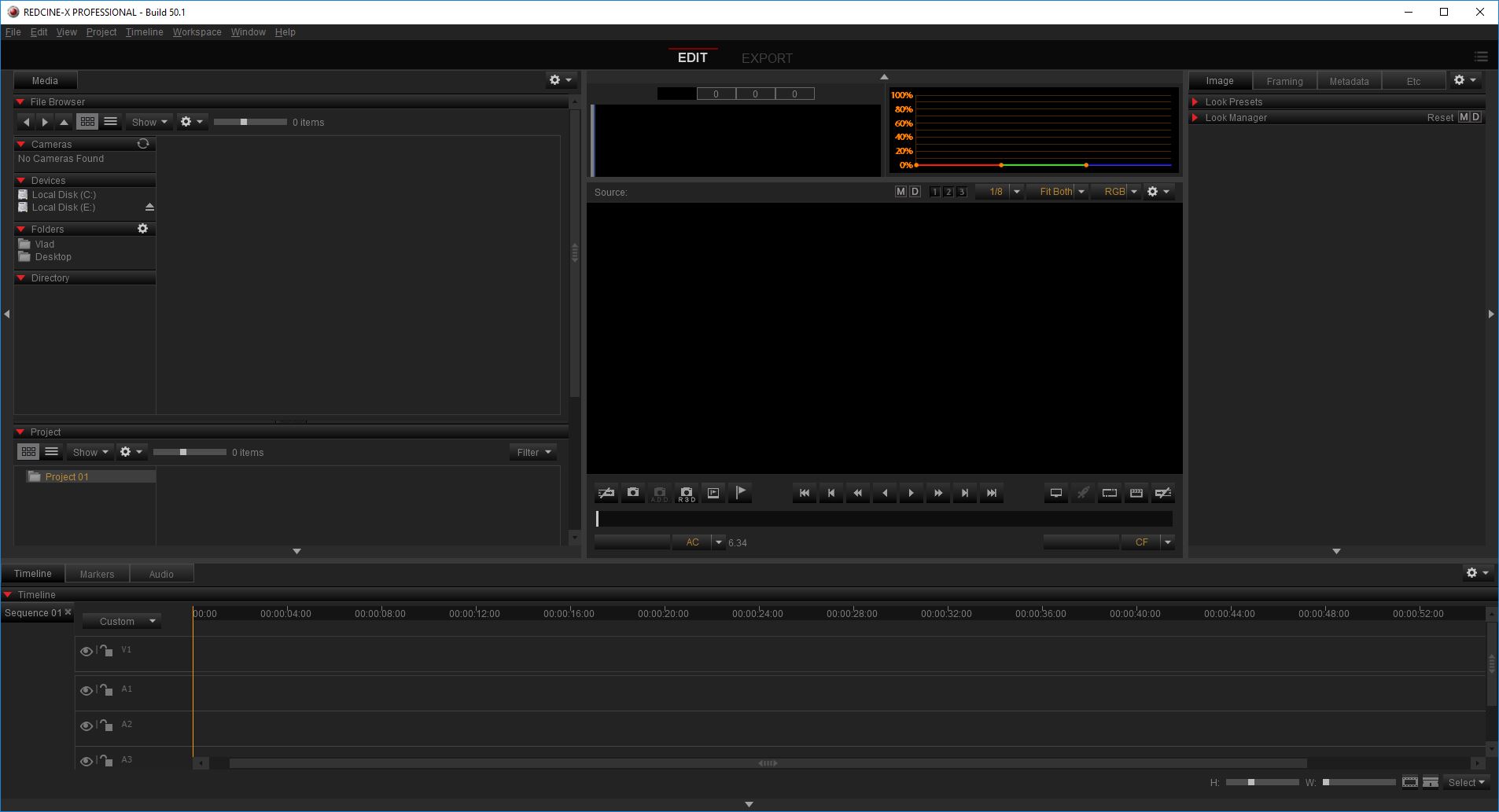Image resolution: width=1499 pixels, height=812 pixels.
Task: Jump to the end with skip-to-end button
Action: (x=992, y=493)
